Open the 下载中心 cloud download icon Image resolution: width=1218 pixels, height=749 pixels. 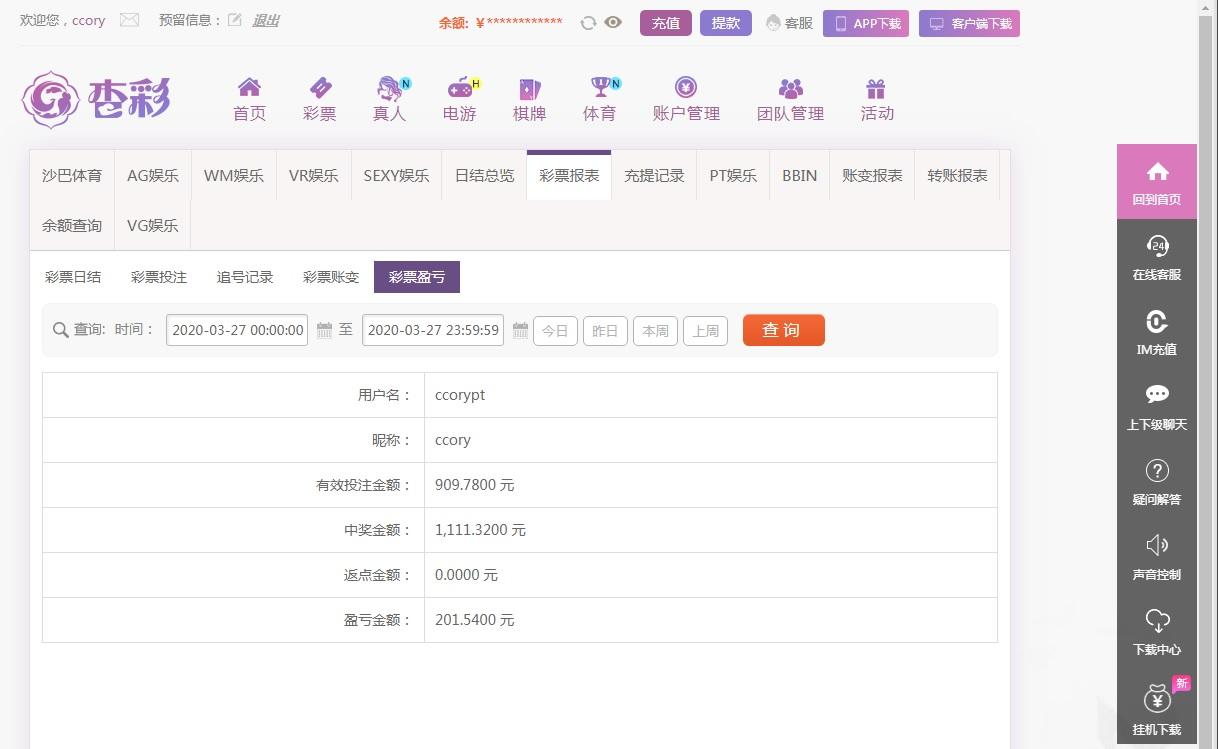pos(1157,620)
